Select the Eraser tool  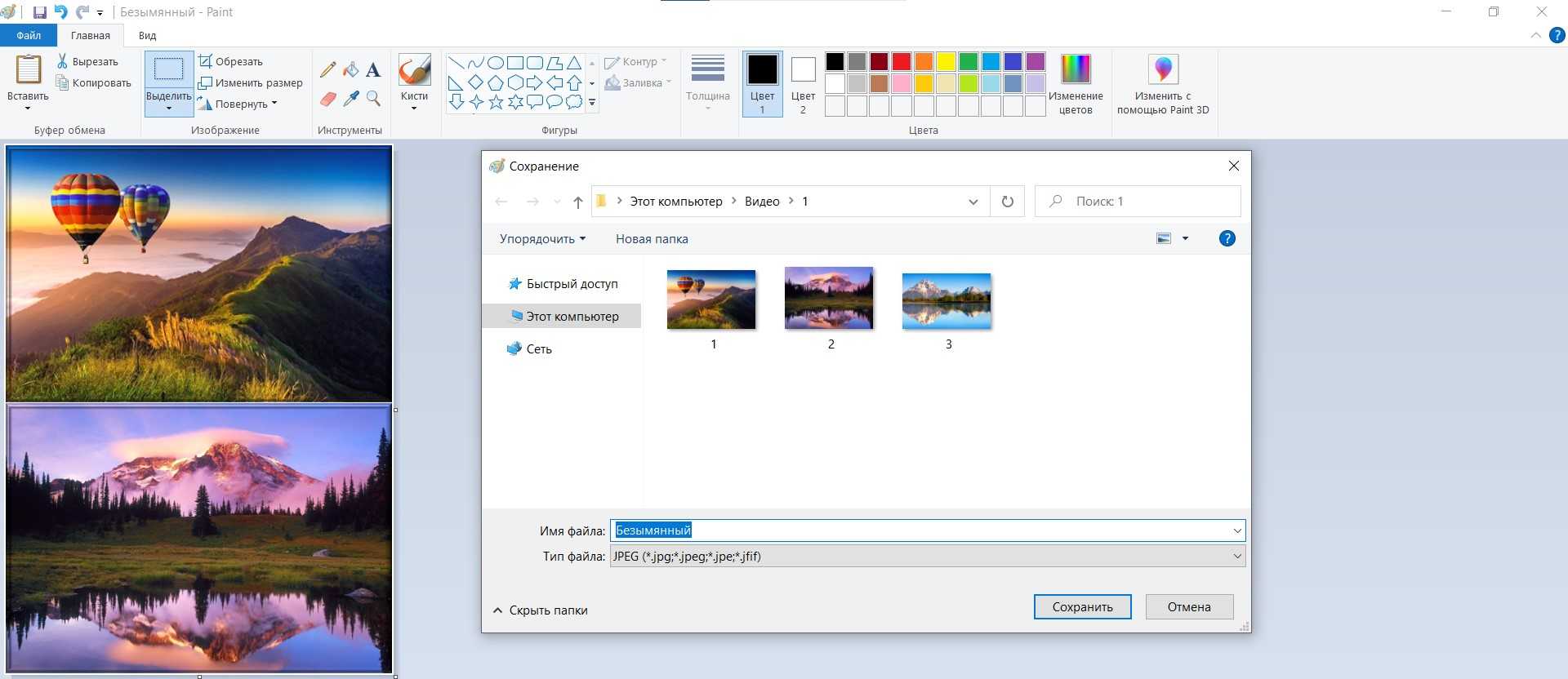(327, 99)
